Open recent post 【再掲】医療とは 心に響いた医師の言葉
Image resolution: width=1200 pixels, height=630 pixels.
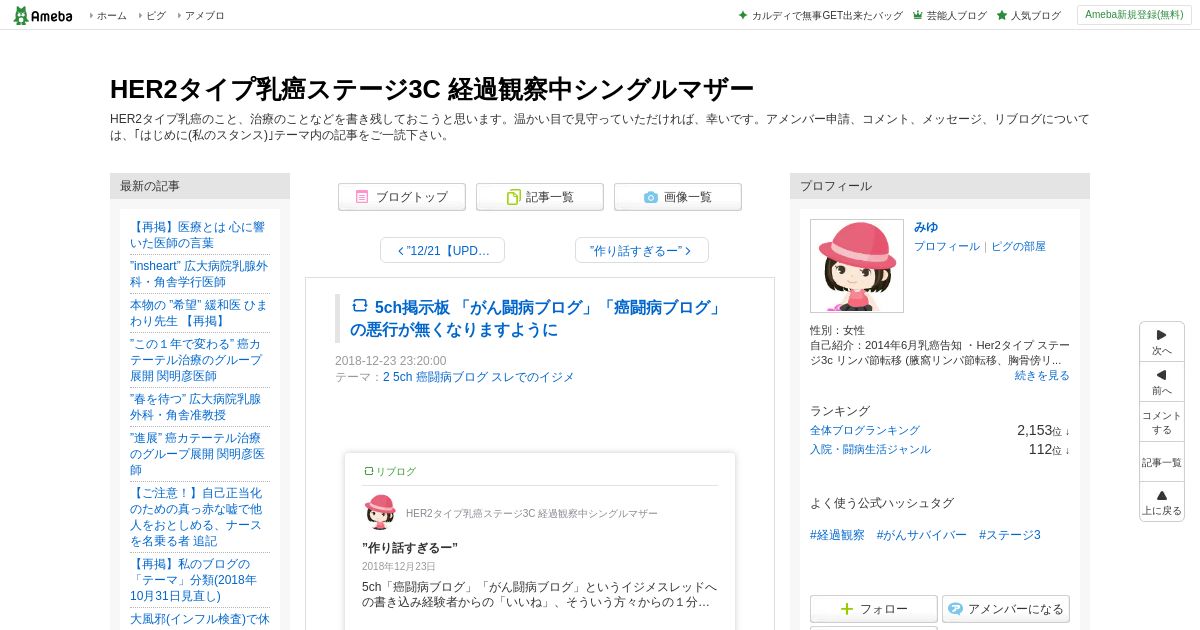click(x=198, y=235)
